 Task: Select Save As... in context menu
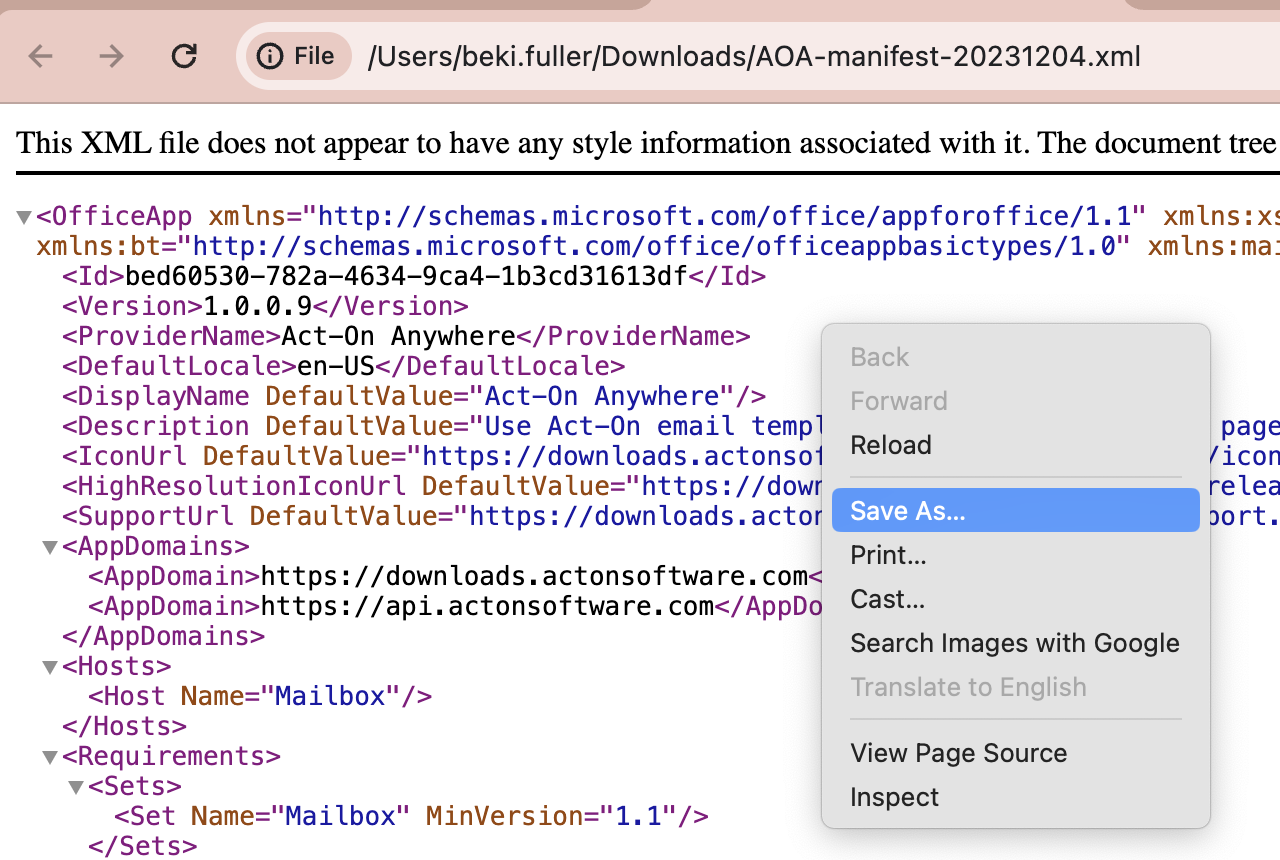[908, 511]
